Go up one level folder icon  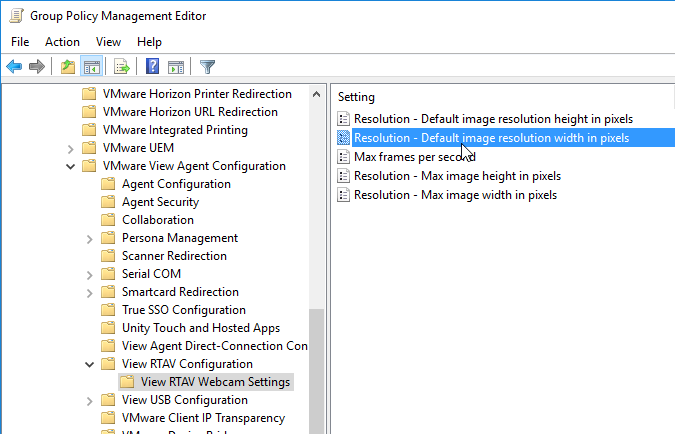coord(68,67)
